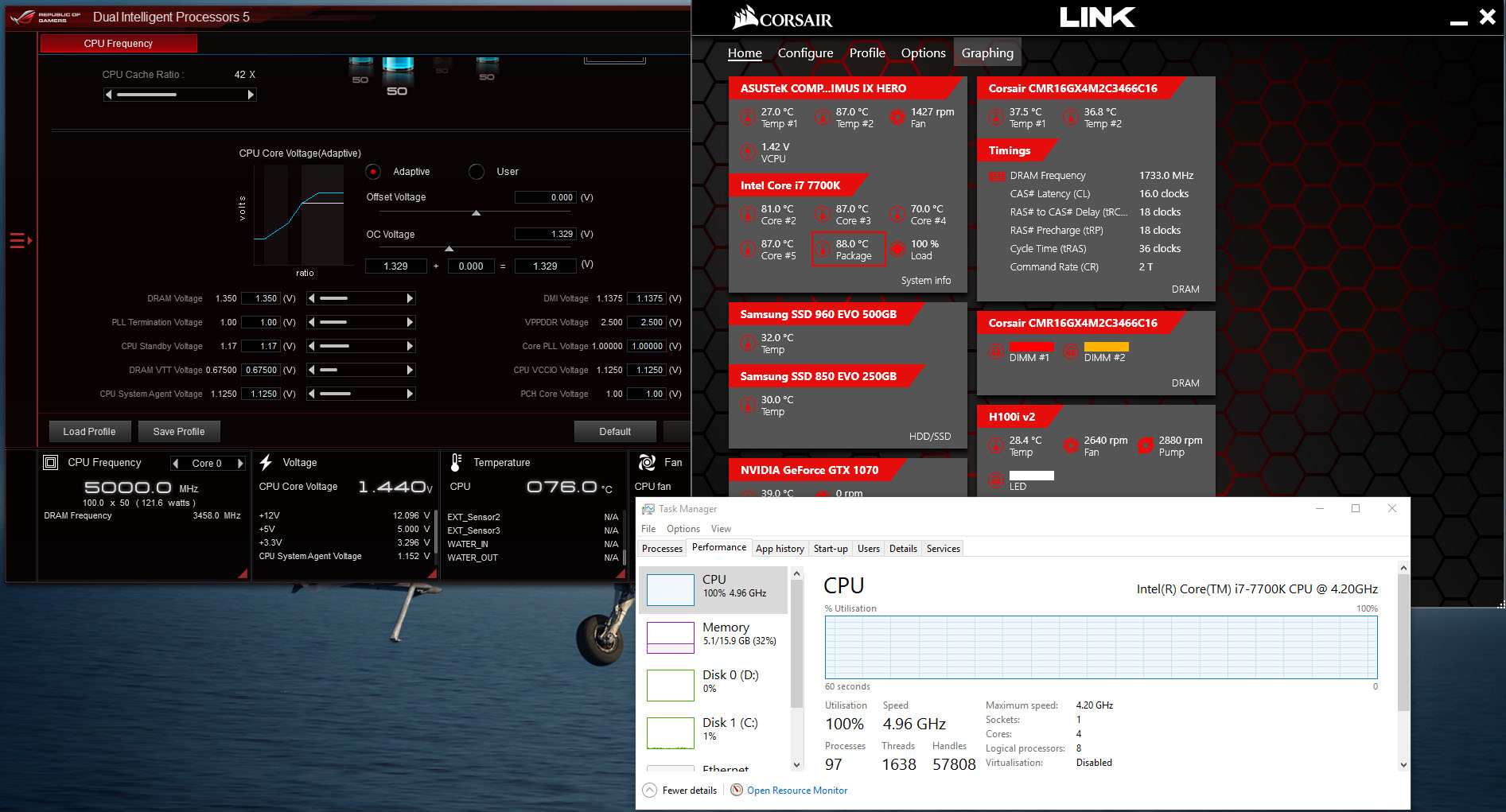Switch to the Processes tab in Task Manager
Viewport: 1506px width, 812px height.
662,549
